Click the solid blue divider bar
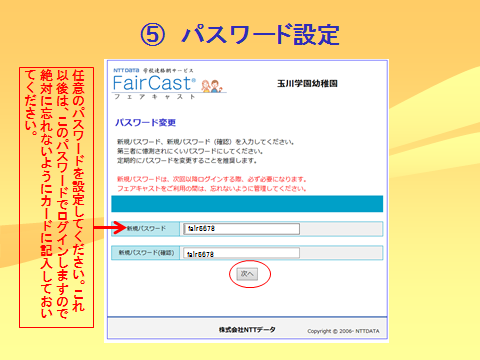The height and width of the screenshot is (360, 480). click(247, 204)
